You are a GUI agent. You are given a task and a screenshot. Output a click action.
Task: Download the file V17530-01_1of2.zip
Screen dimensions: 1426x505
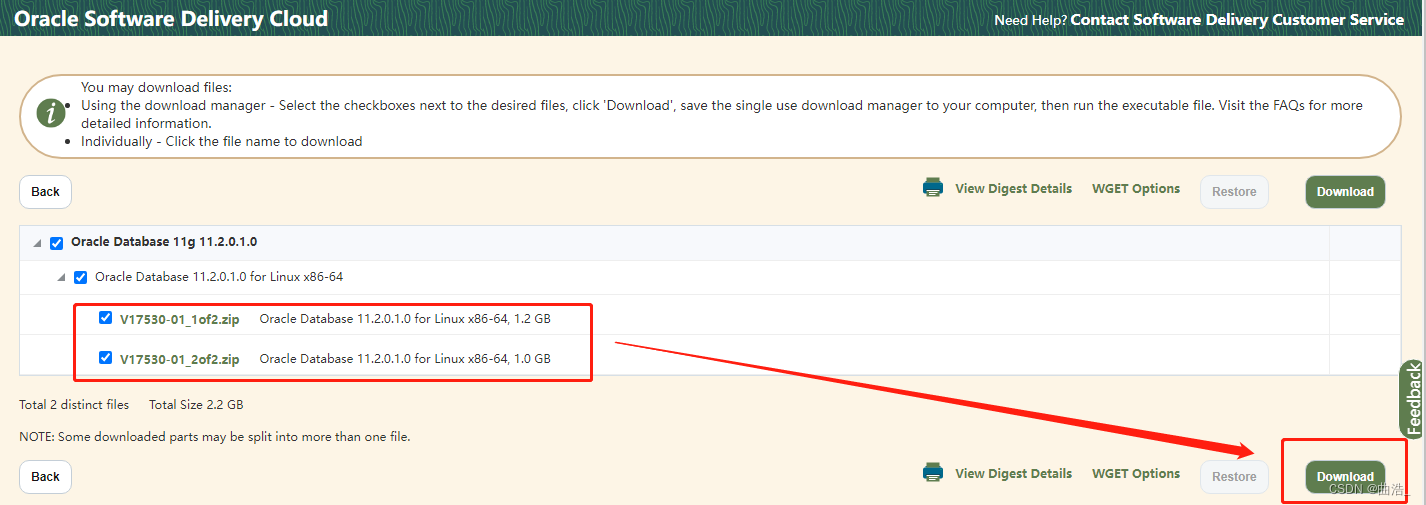(180, 320)
